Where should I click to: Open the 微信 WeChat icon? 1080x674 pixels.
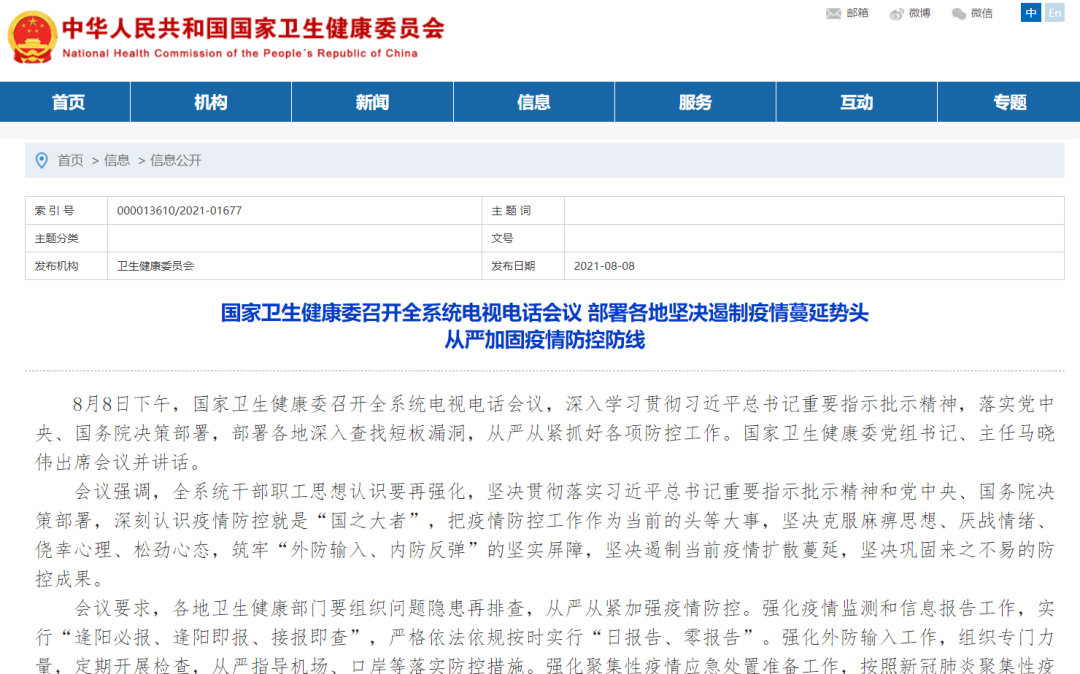(x=958, y=14)
